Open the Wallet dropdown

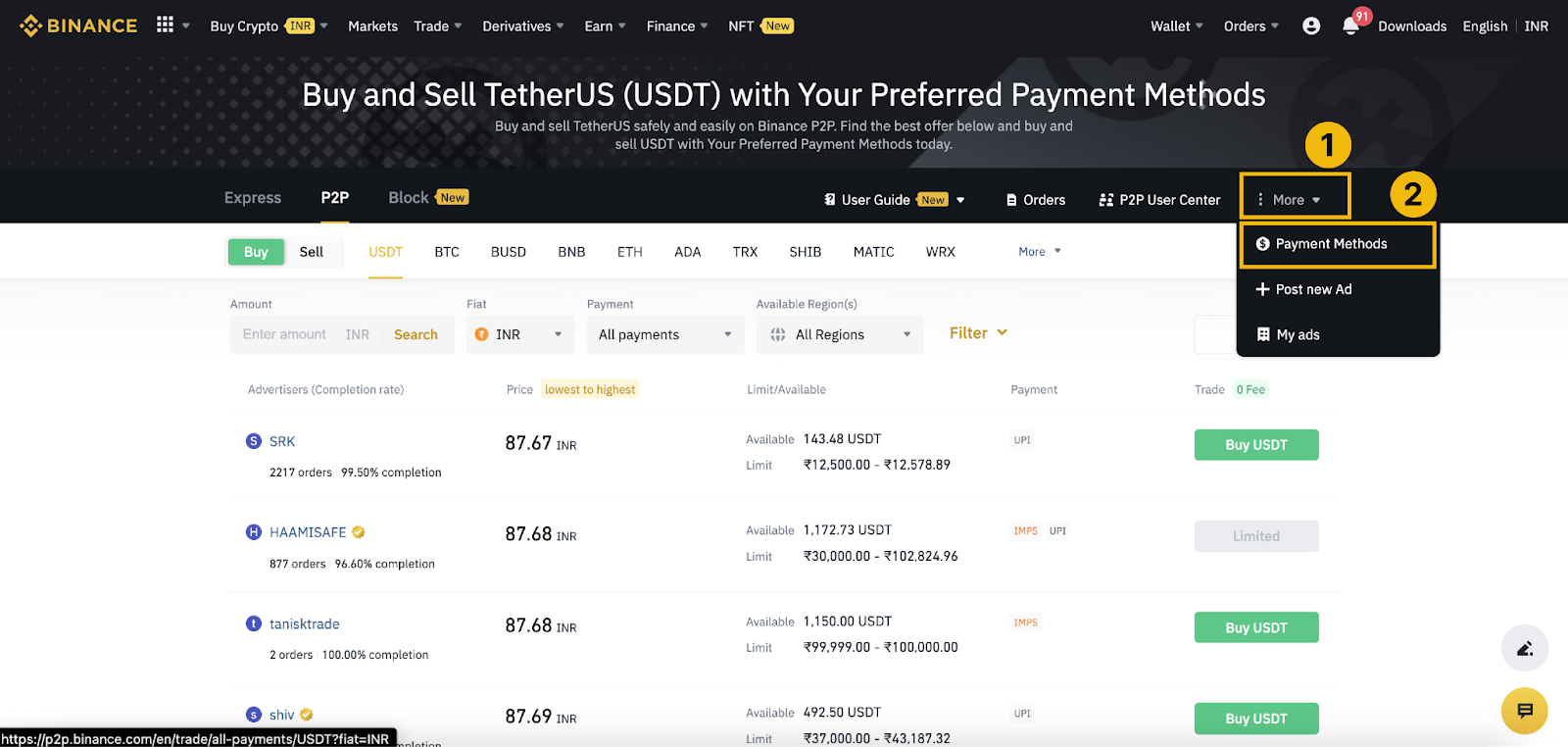pyautogui.click(x=1177, y=26)
